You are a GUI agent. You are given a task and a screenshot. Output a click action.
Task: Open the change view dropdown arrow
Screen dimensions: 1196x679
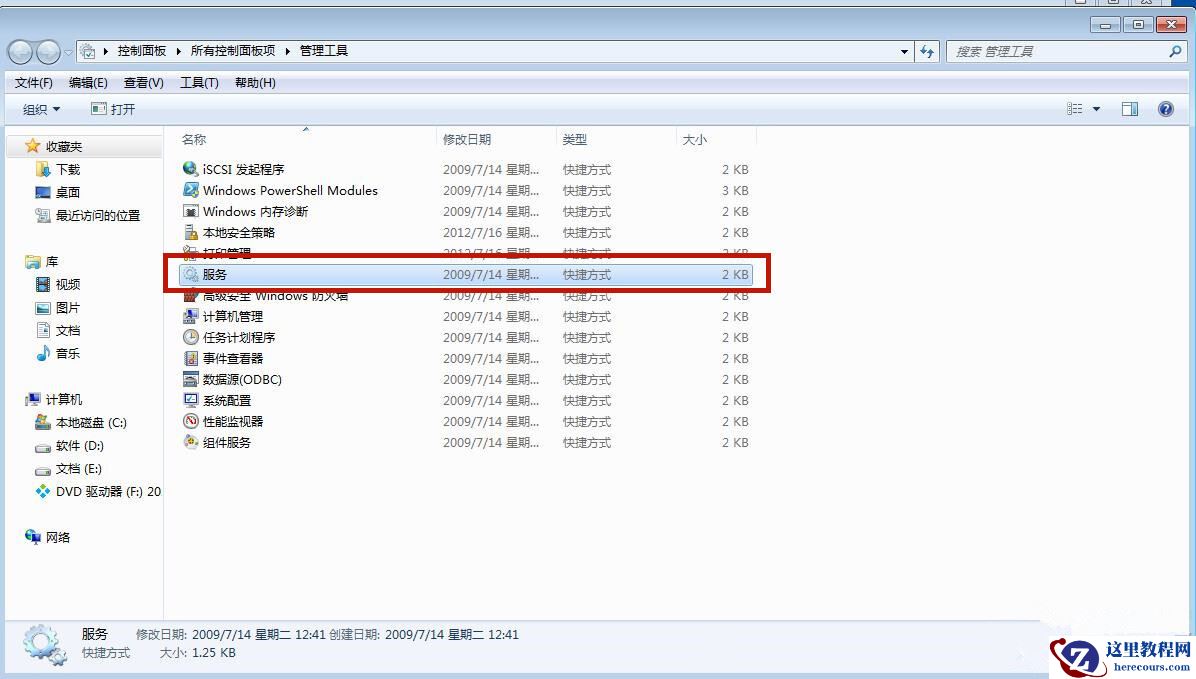(1094, 108)
